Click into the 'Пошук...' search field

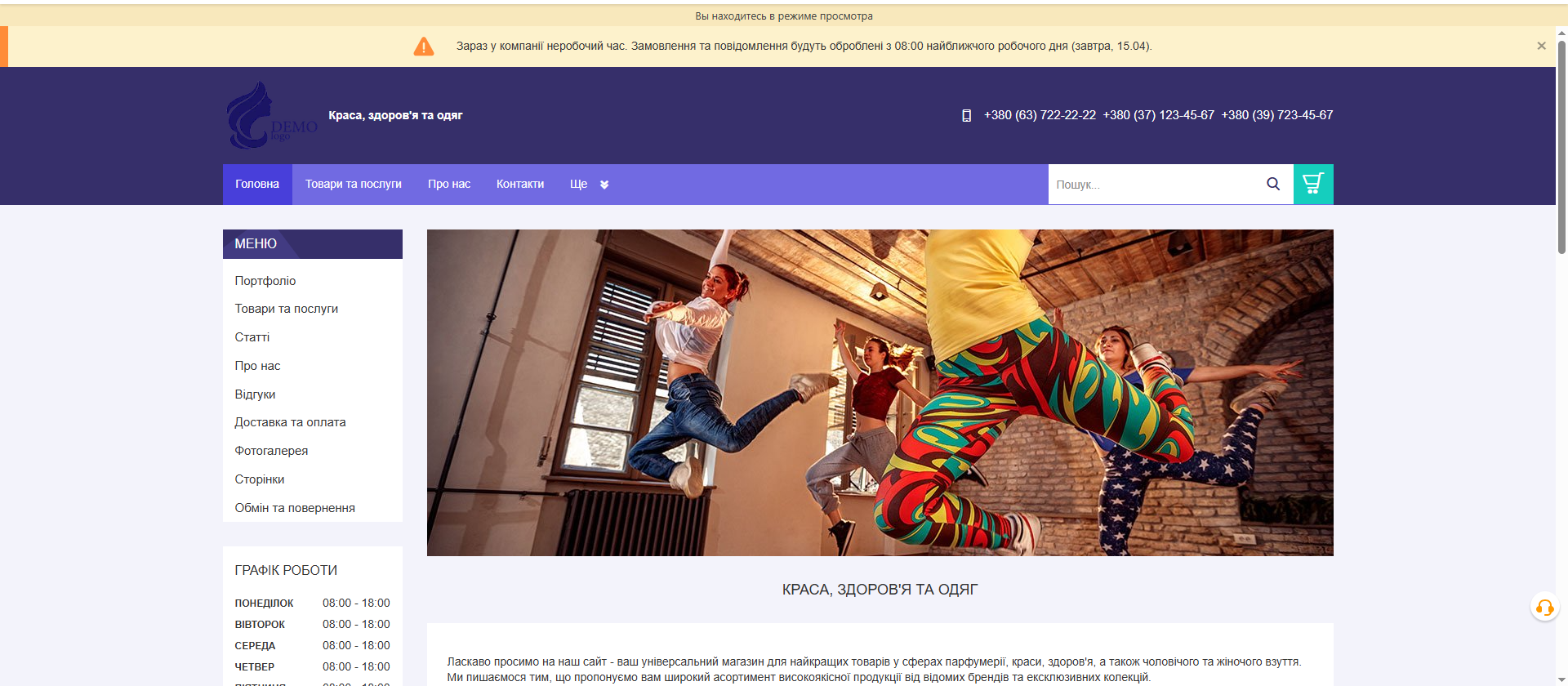(x=1151, y=185)
